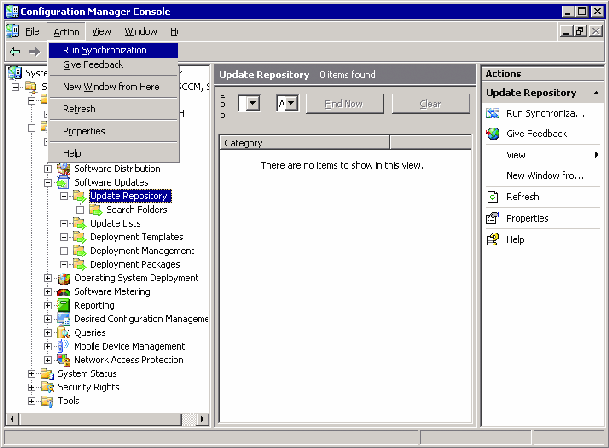Choose New Window from Here menu entry
Viewport: 609px width, 448px height.
click(x=113, y=87)
